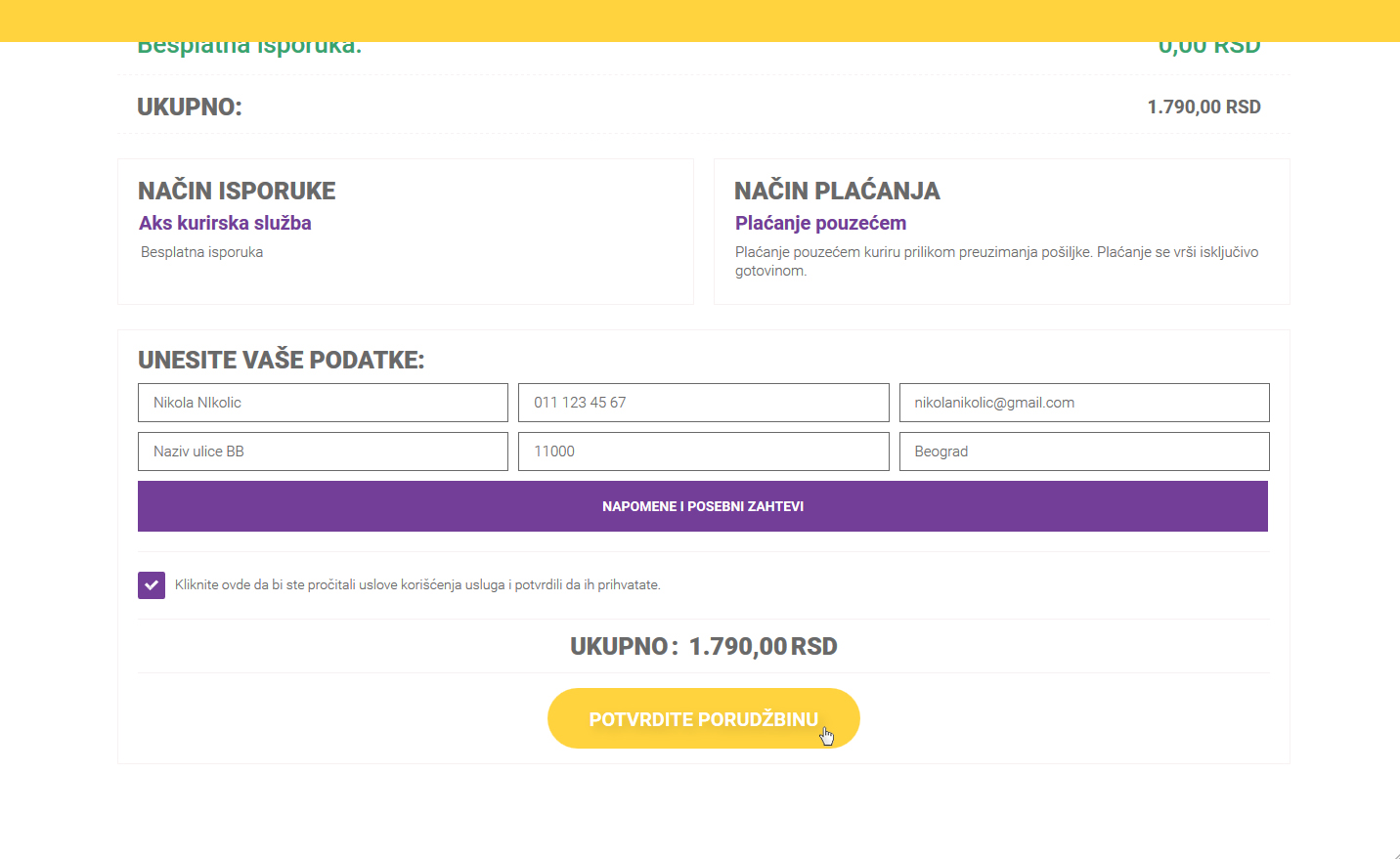Click the 1.790,00 RSD amount in the summary row
1400x860 pixels.
(x=1203, y=107)
